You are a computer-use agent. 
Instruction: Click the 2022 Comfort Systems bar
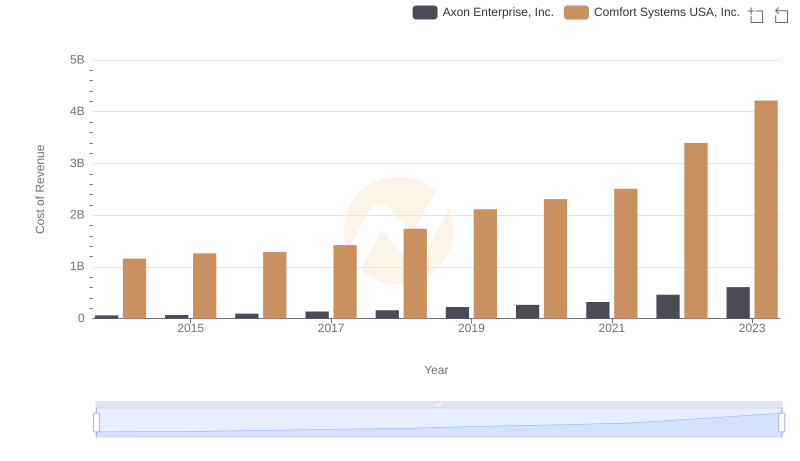[696, 230]
